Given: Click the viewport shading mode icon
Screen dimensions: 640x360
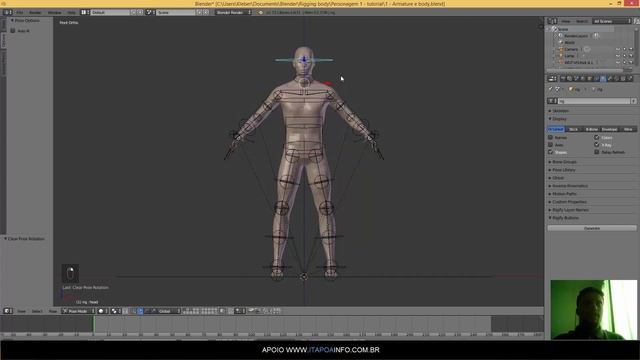Looking at the screenshot, I should 102,311.
